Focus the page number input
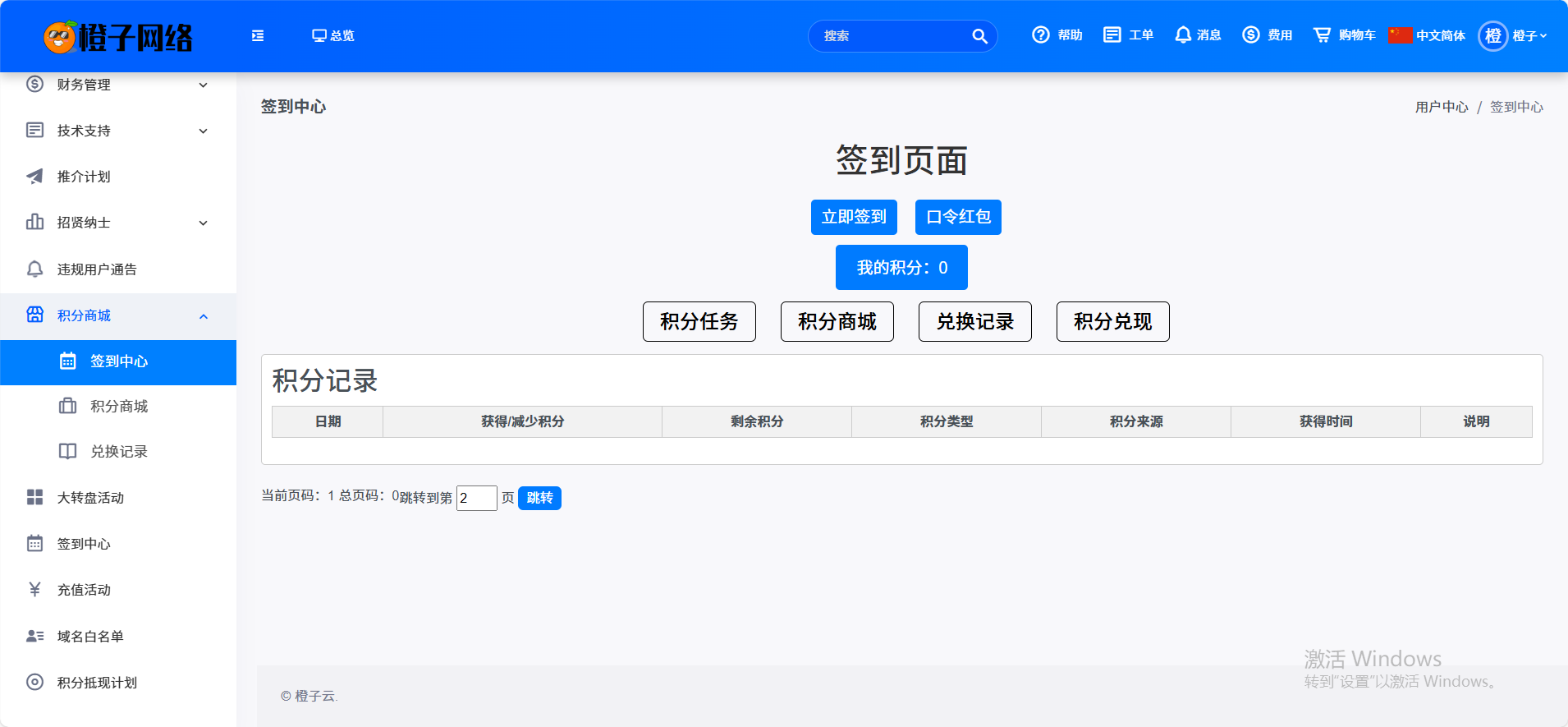Image resolution: width=1568 pixels, height=727 pixels. (x=477, y=498)
